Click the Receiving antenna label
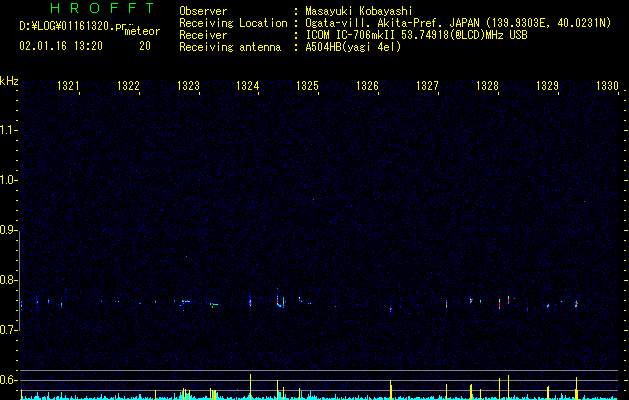 [230, 47]
